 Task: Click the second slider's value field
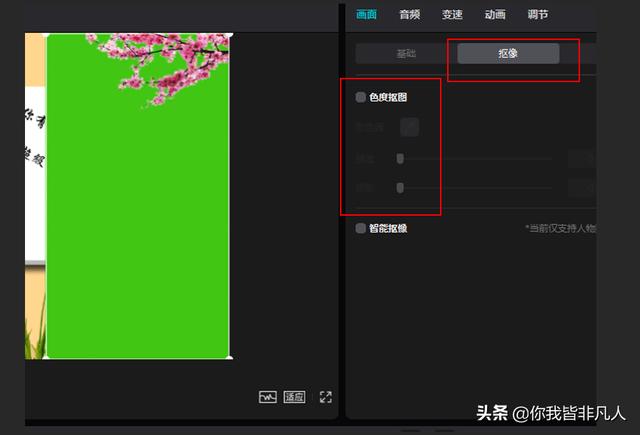582,188
